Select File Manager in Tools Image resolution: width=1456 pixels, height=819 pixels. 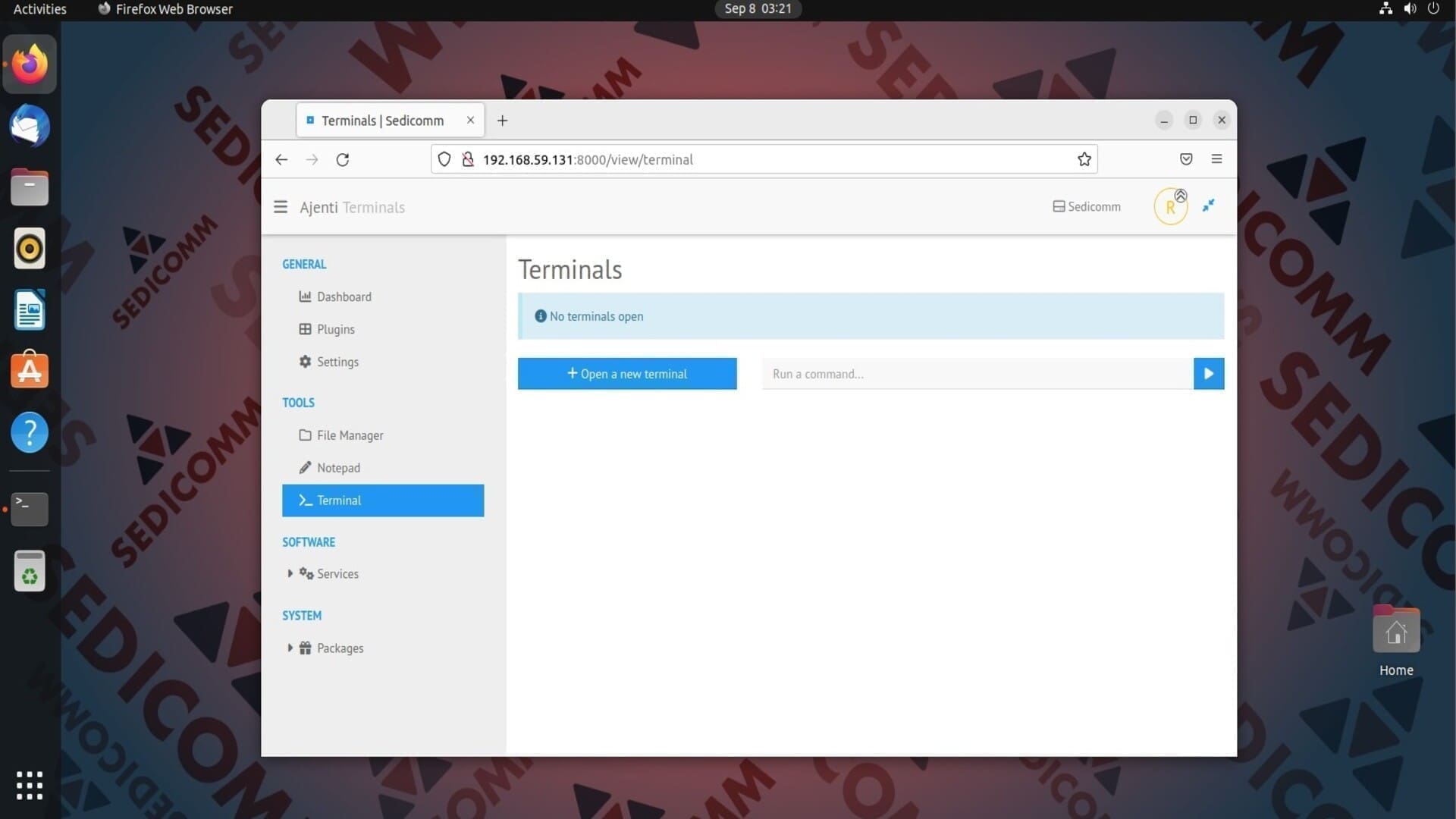[350, 435]
